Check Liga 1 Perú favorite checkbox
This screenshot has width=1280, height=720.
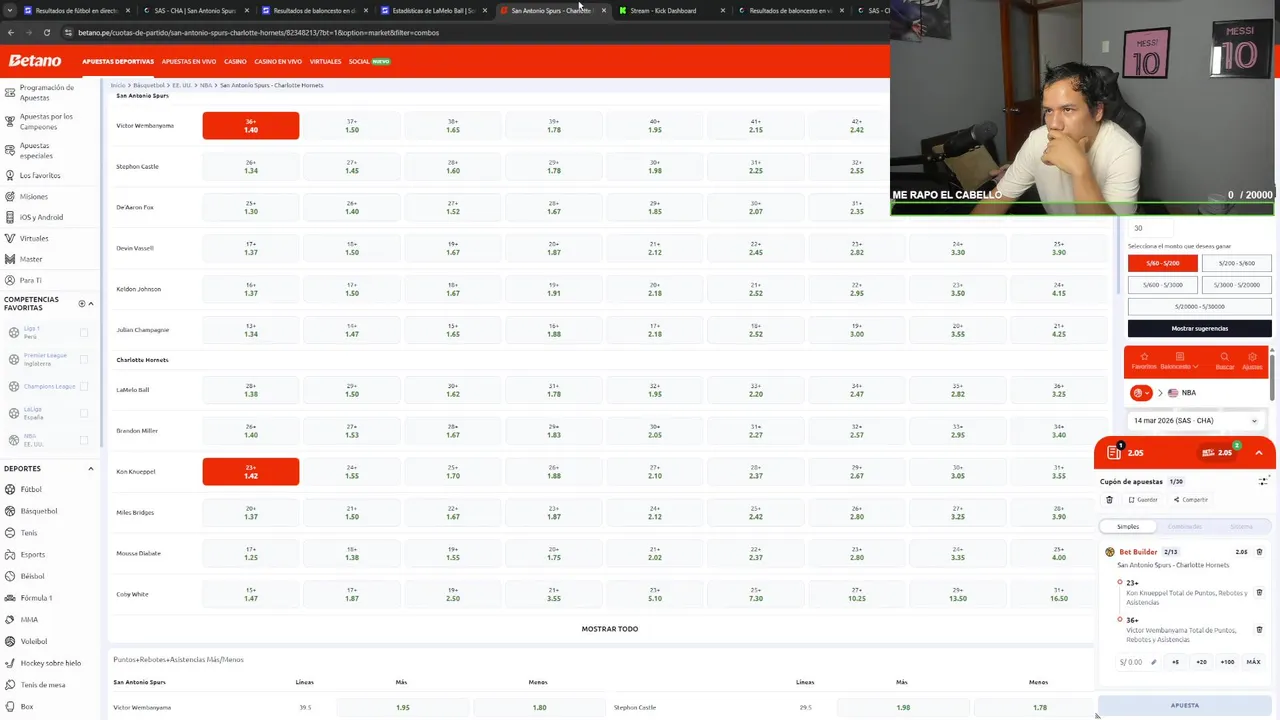tap(84, 332)
